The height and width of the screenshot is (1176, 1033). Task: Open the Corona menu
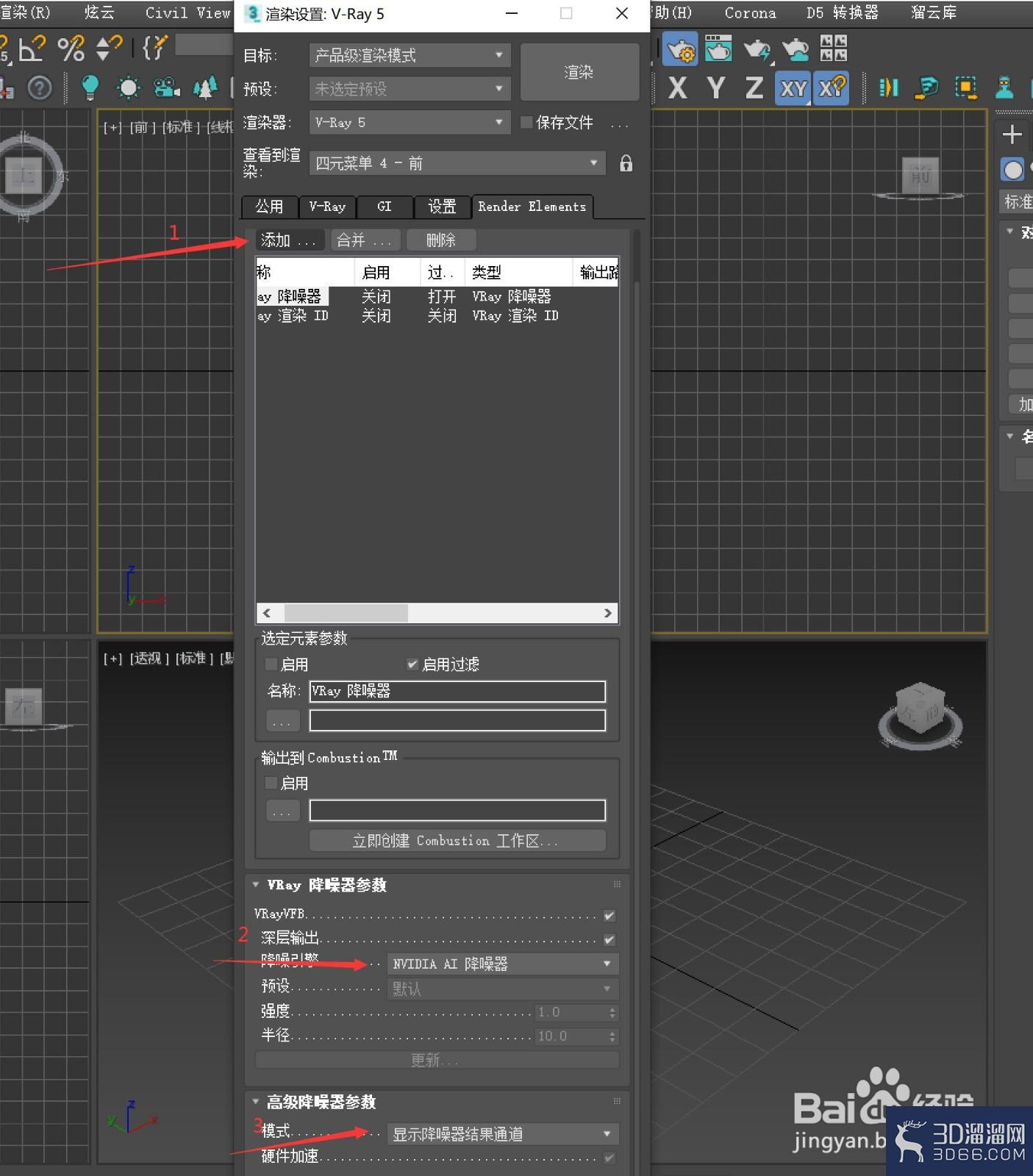[750, 12]
